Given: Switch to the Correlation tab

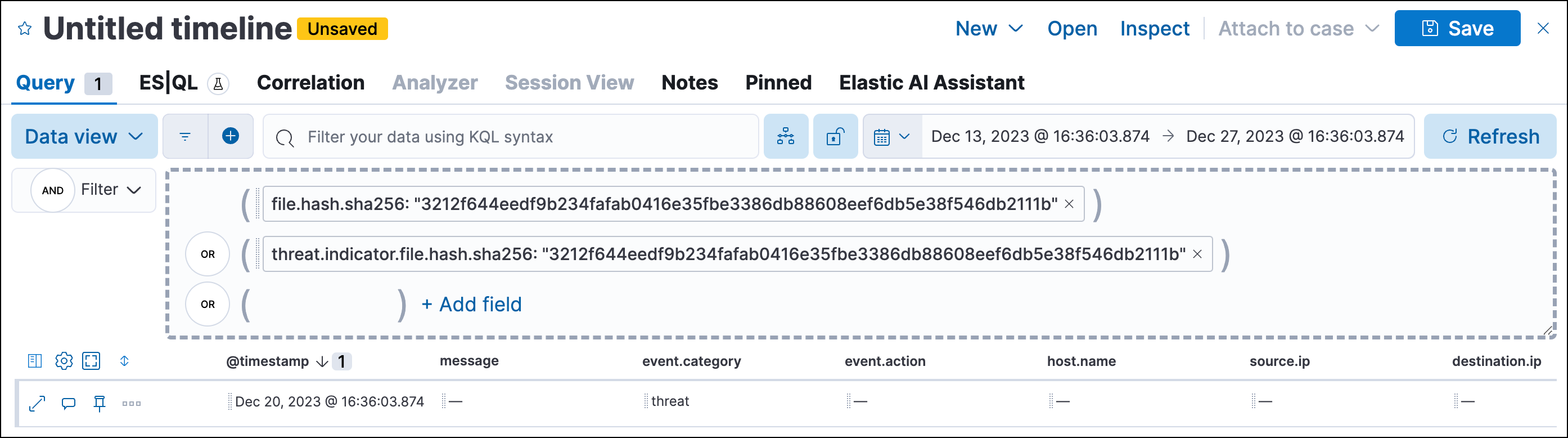Looking at the screenshot, I should (x=310, y=82).
